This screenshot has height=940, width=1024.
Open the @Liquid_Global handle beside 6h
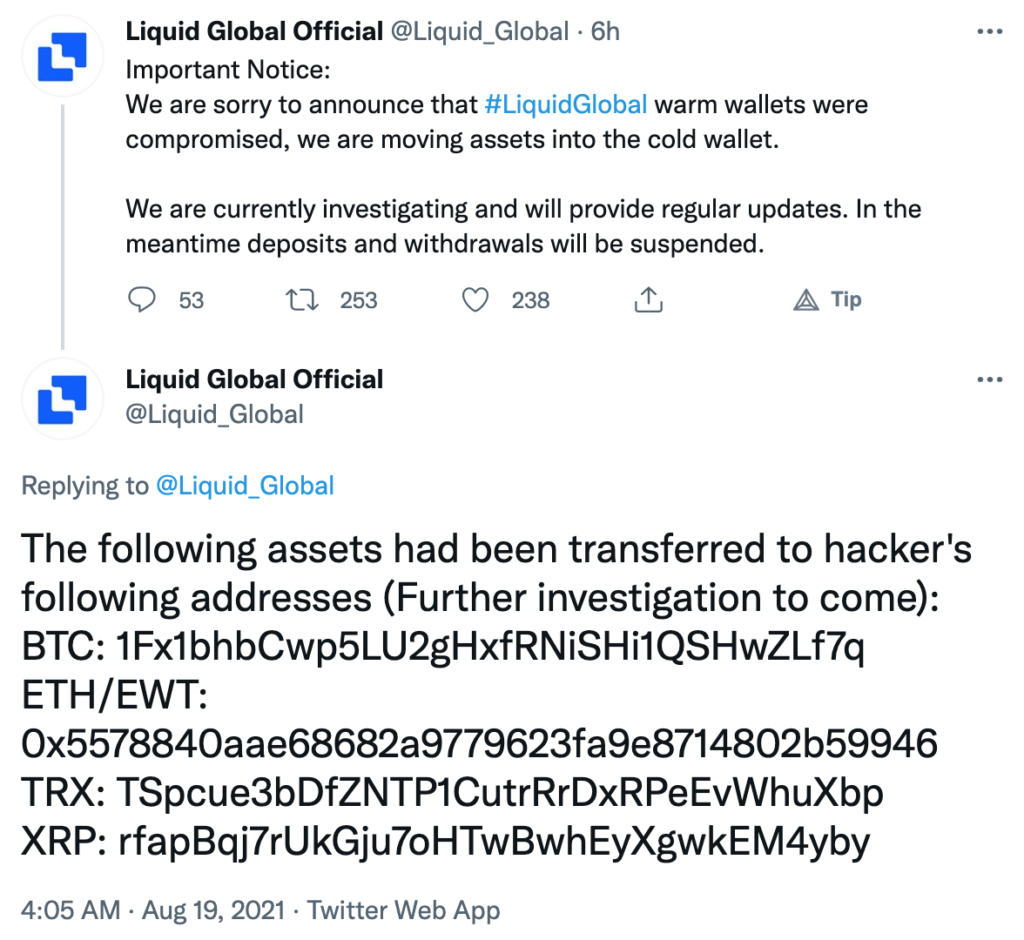[479, 31]
